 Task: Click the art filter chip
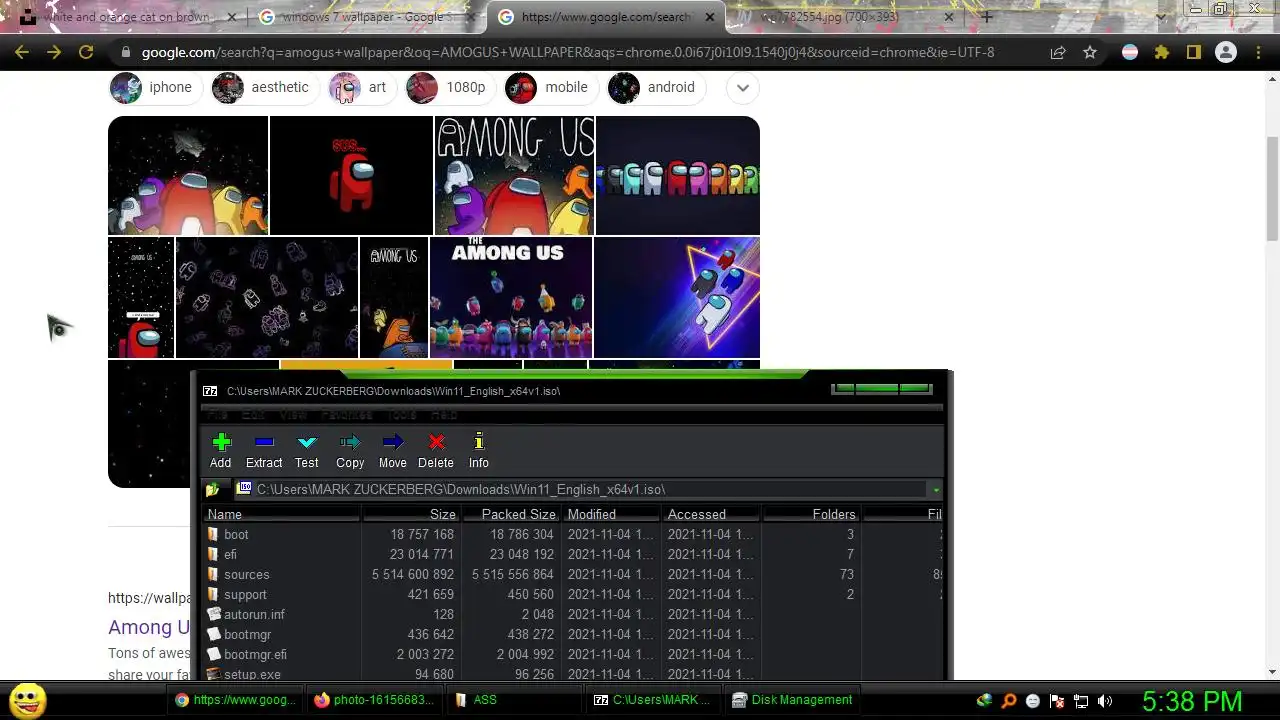(361, 87)
